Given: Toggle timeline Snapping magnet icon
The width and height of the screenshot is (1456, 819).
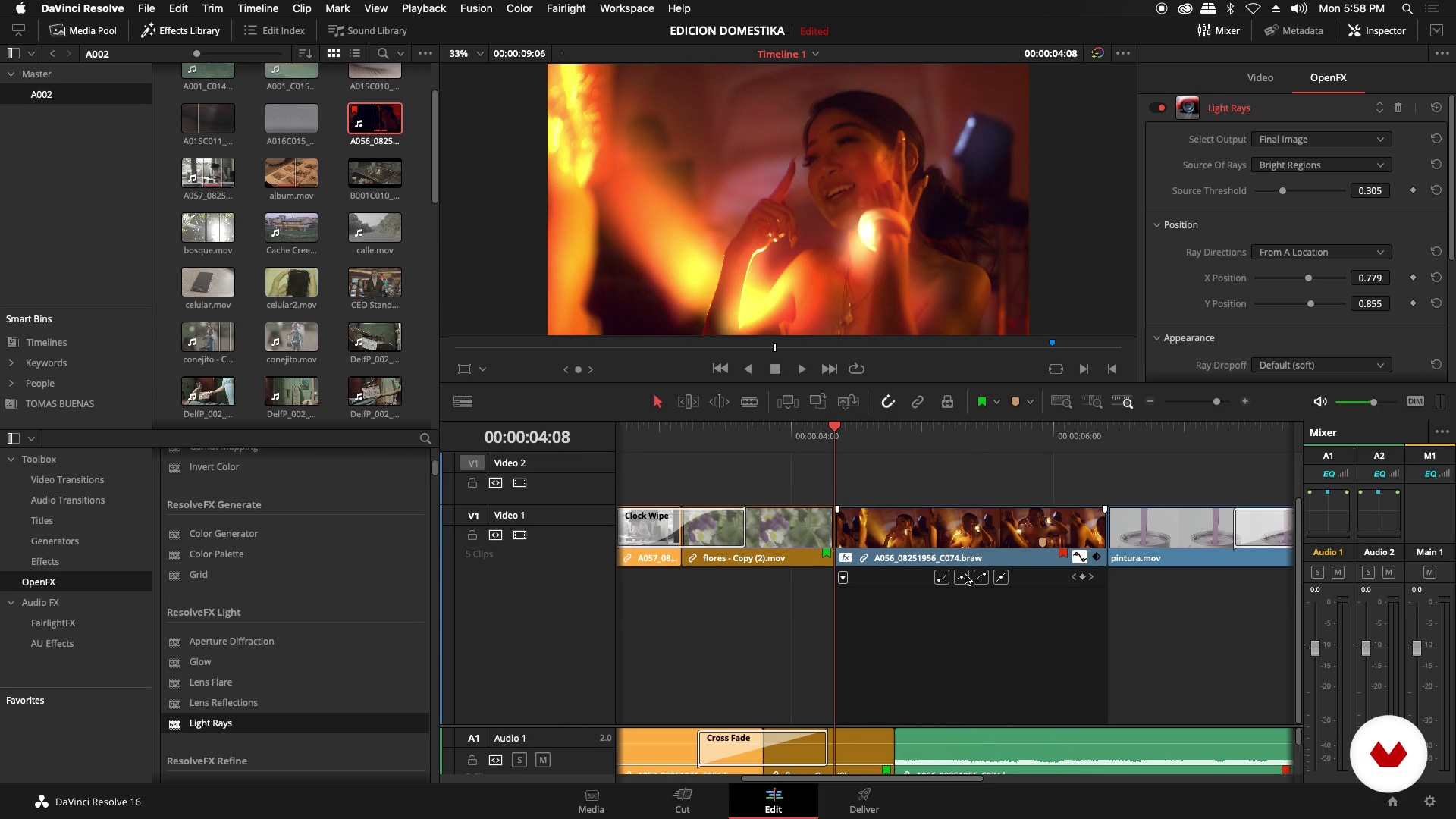Looking at the screenshot, I should click(x=887, y=402).
